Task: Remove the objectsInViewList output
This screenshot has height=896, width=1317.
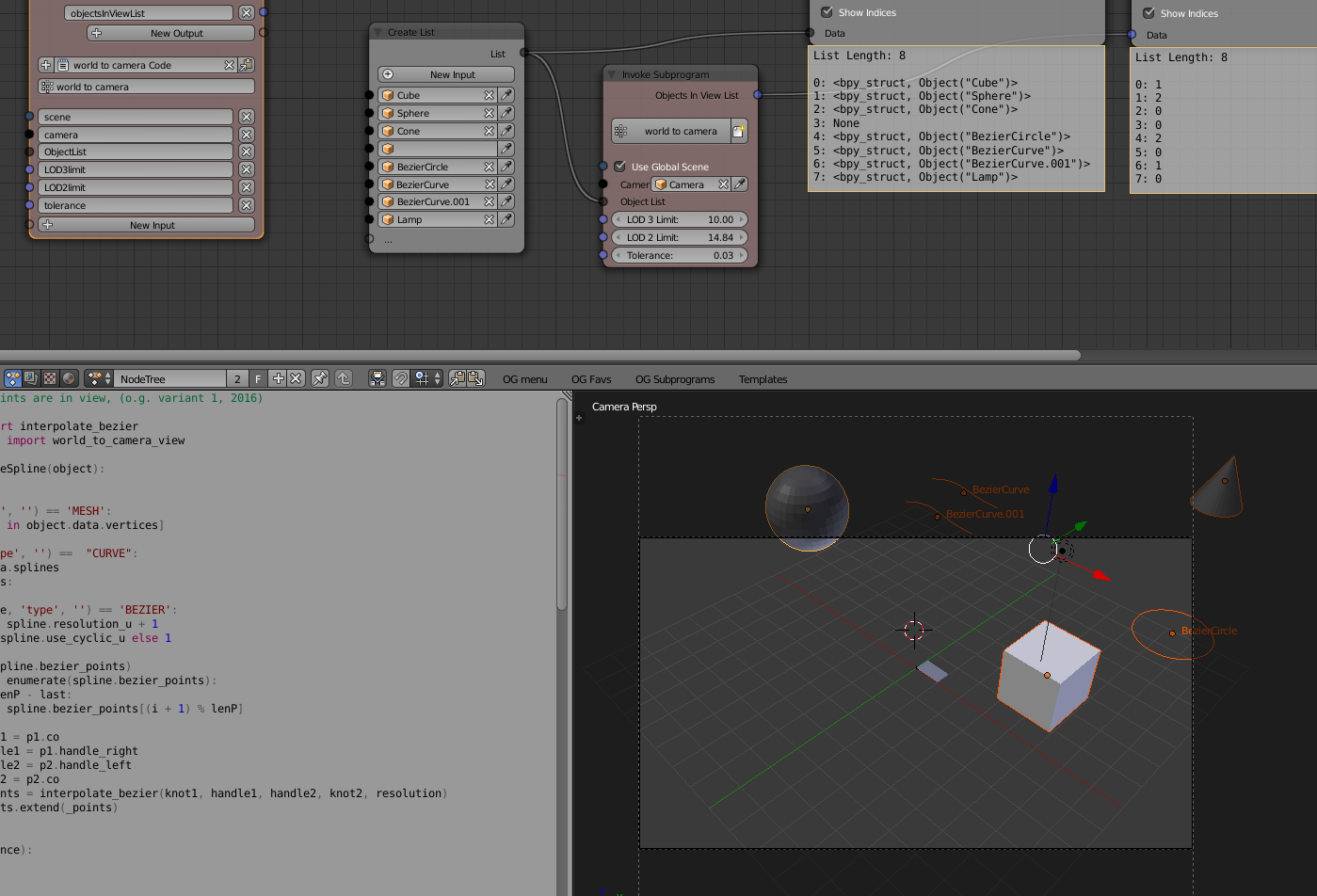Action: click(246, 12)
